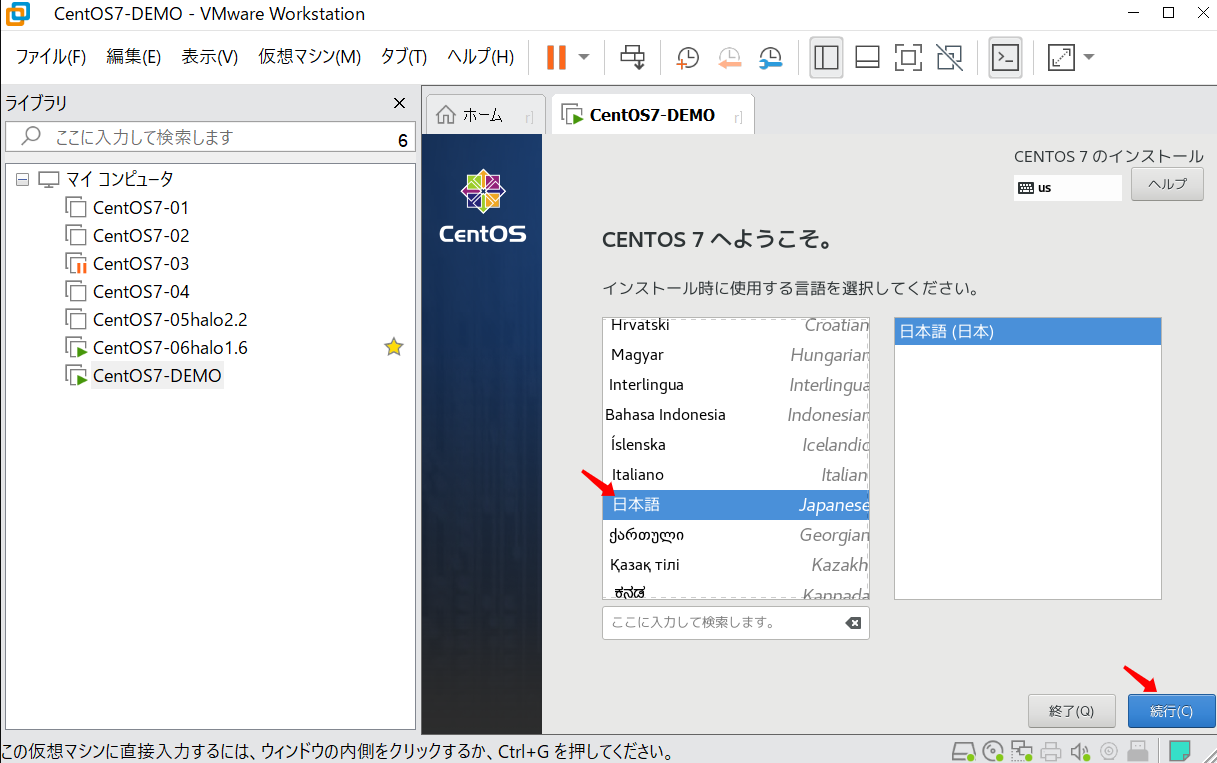
Task: Enter full screen mode icon
Action: pyautogui.click(x=908, y=57)
